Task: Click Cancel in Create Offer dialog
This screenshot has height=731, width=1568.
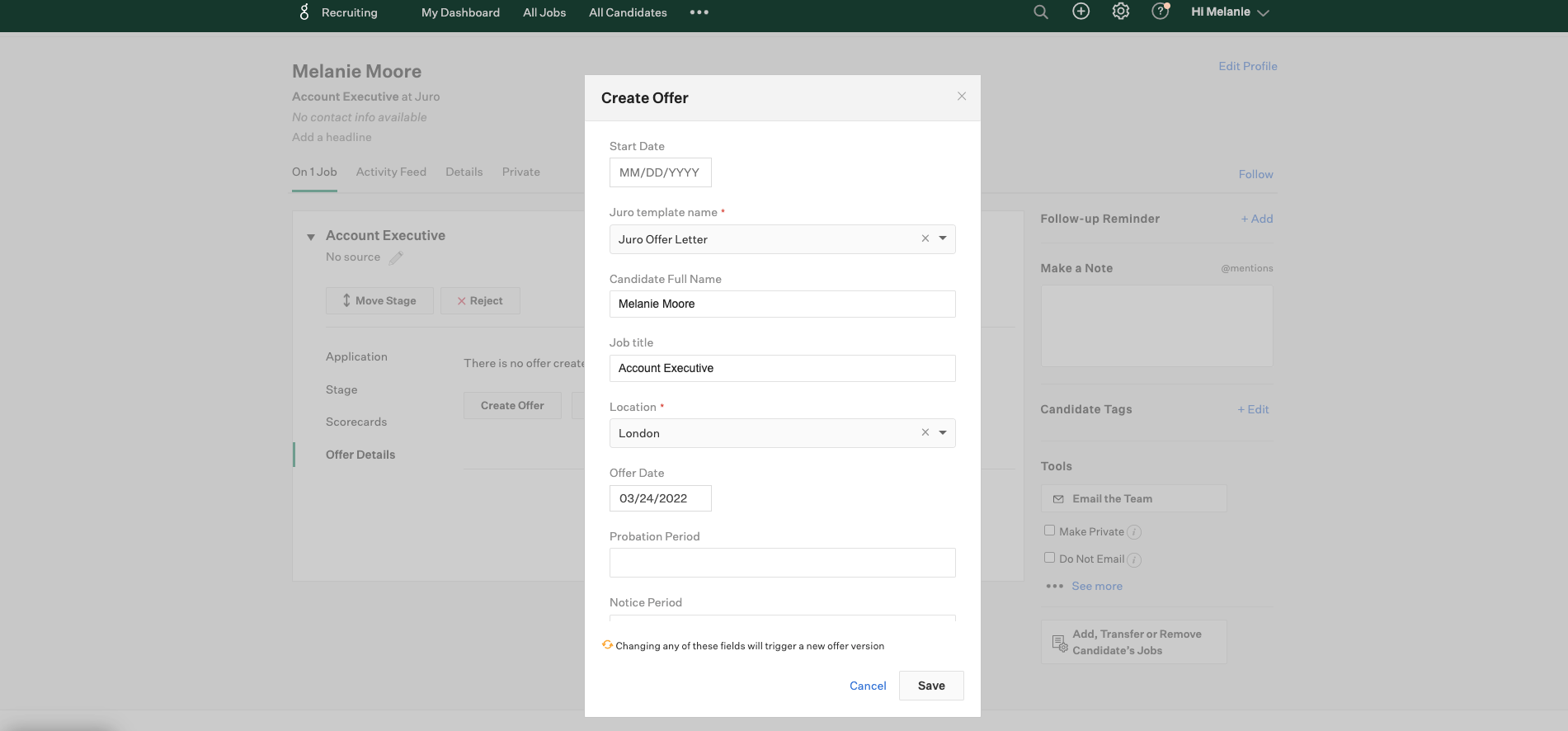Action: pos(868,686)
